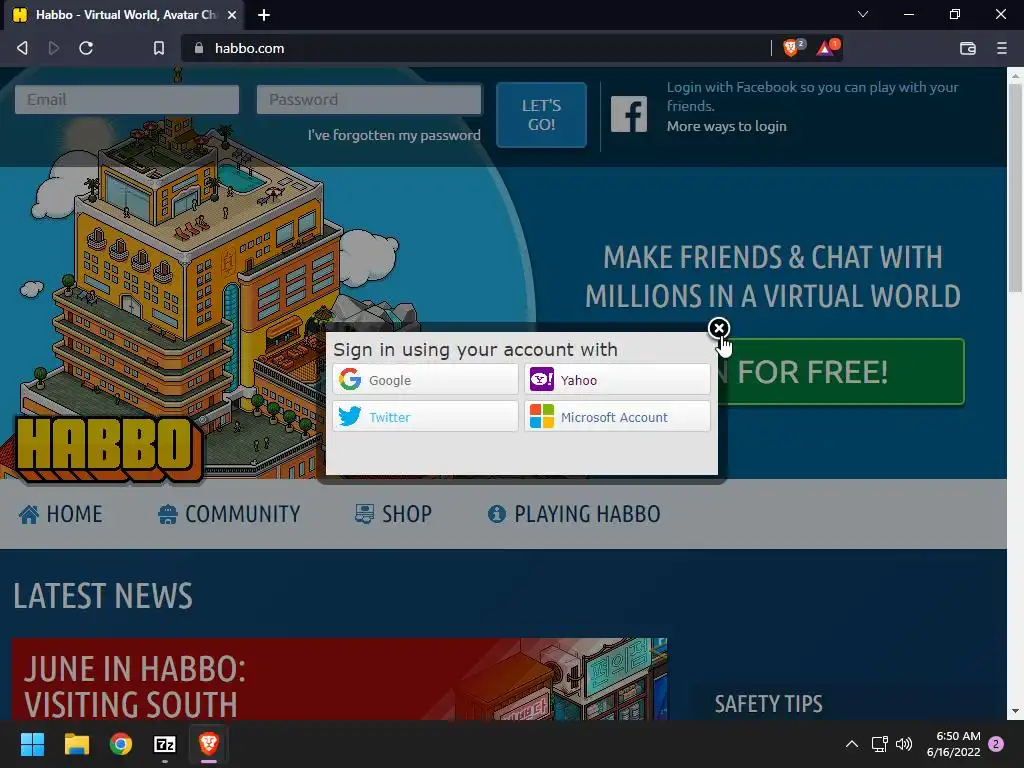Open the browser hamburger menu

click(x=1002, y=48)
